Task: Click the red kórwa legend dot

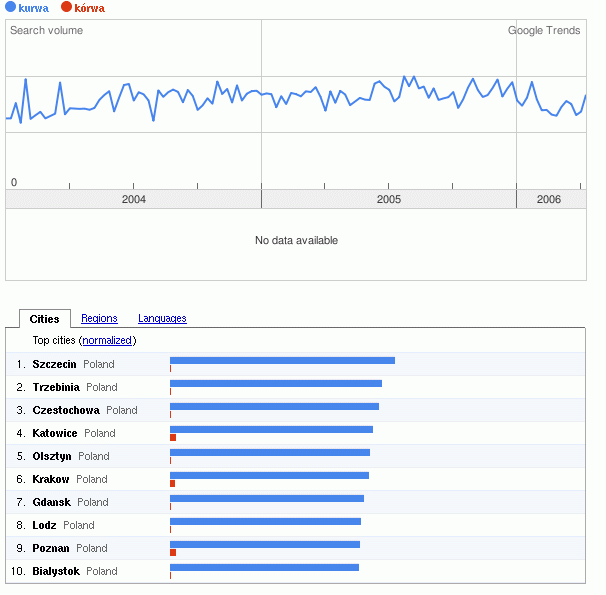Action: click(66, 8)
